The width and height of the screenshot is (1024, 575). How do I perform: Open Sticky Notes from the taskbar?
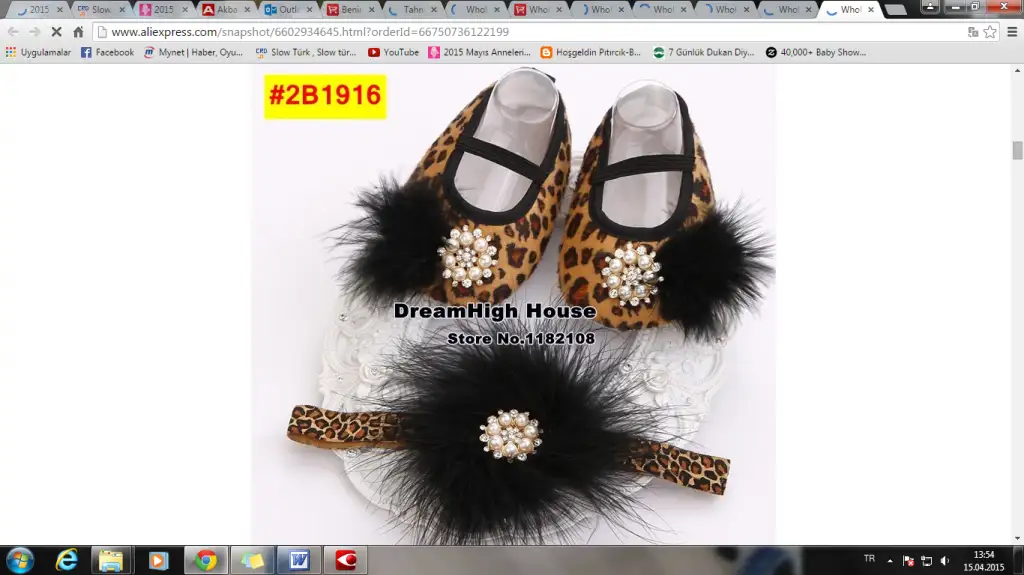[252, 561]
